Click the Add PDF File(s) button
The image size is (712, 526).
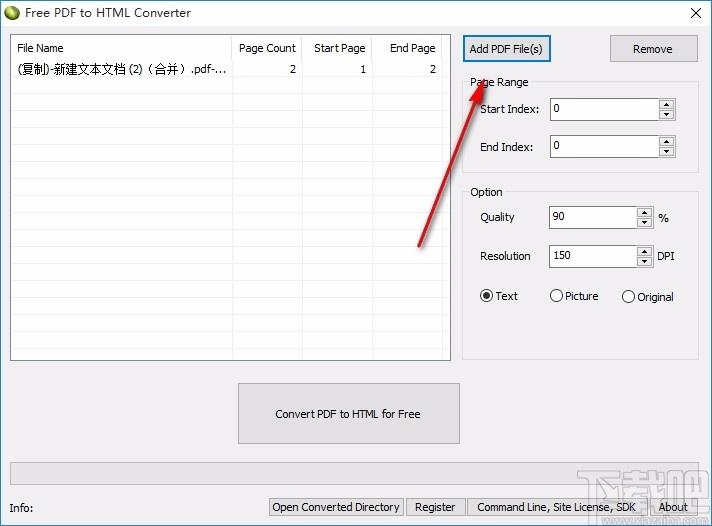(506, 49)
